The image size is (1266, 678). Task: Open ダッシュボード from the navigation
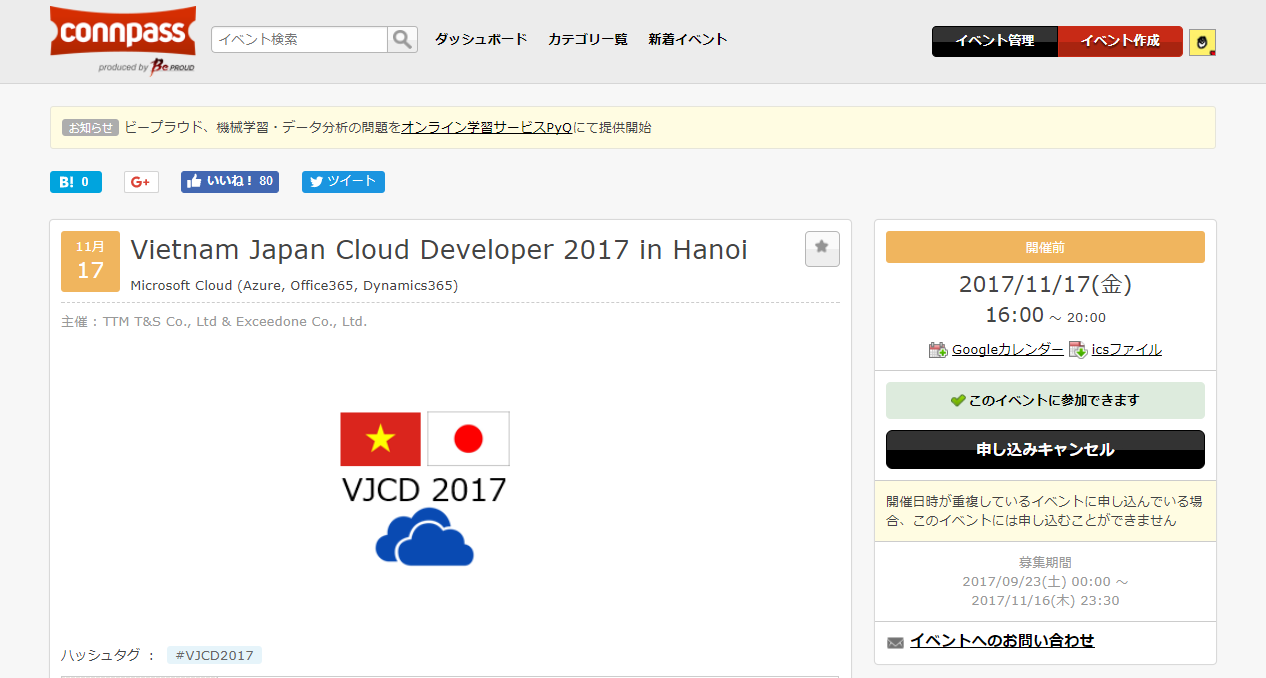(480, 39)
